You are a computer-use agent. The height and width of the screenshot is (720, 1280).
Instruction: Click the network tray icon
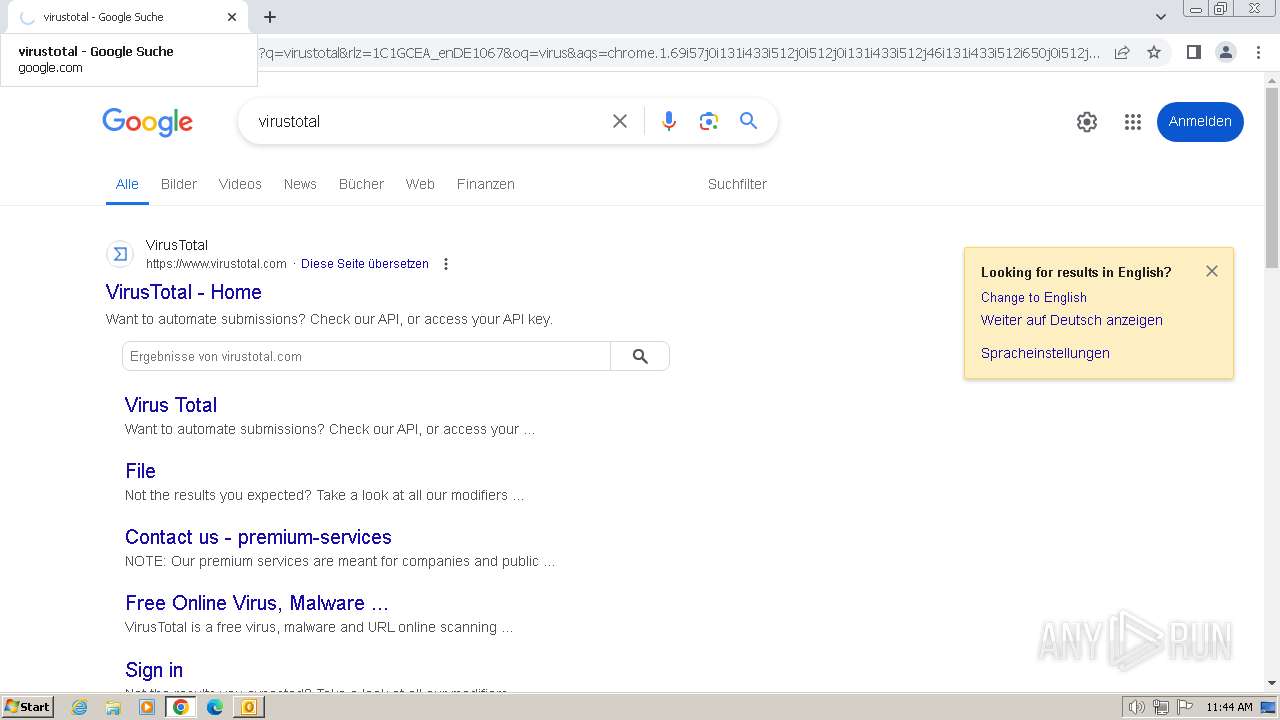pyautogui.click(x=1161, y=707)
